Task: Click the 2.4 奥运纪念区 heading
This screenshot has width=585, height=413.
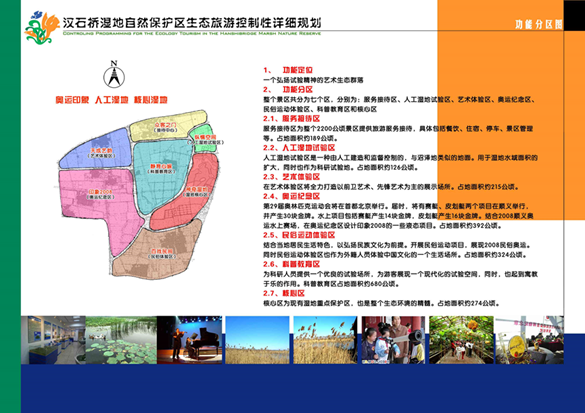Action: click(x=292, y=196)
